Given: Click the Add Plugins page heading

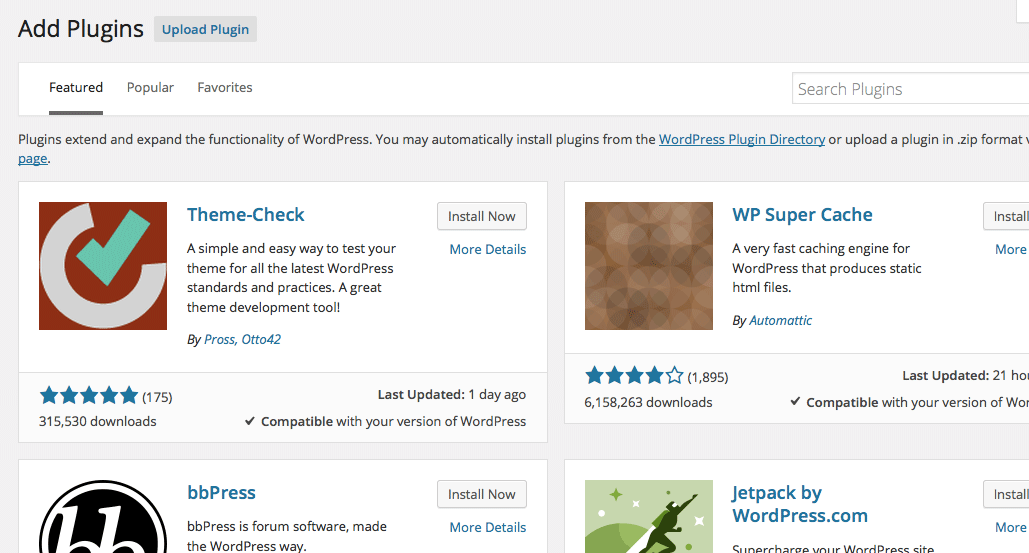Looking at the screenshot, I should 81,29.
